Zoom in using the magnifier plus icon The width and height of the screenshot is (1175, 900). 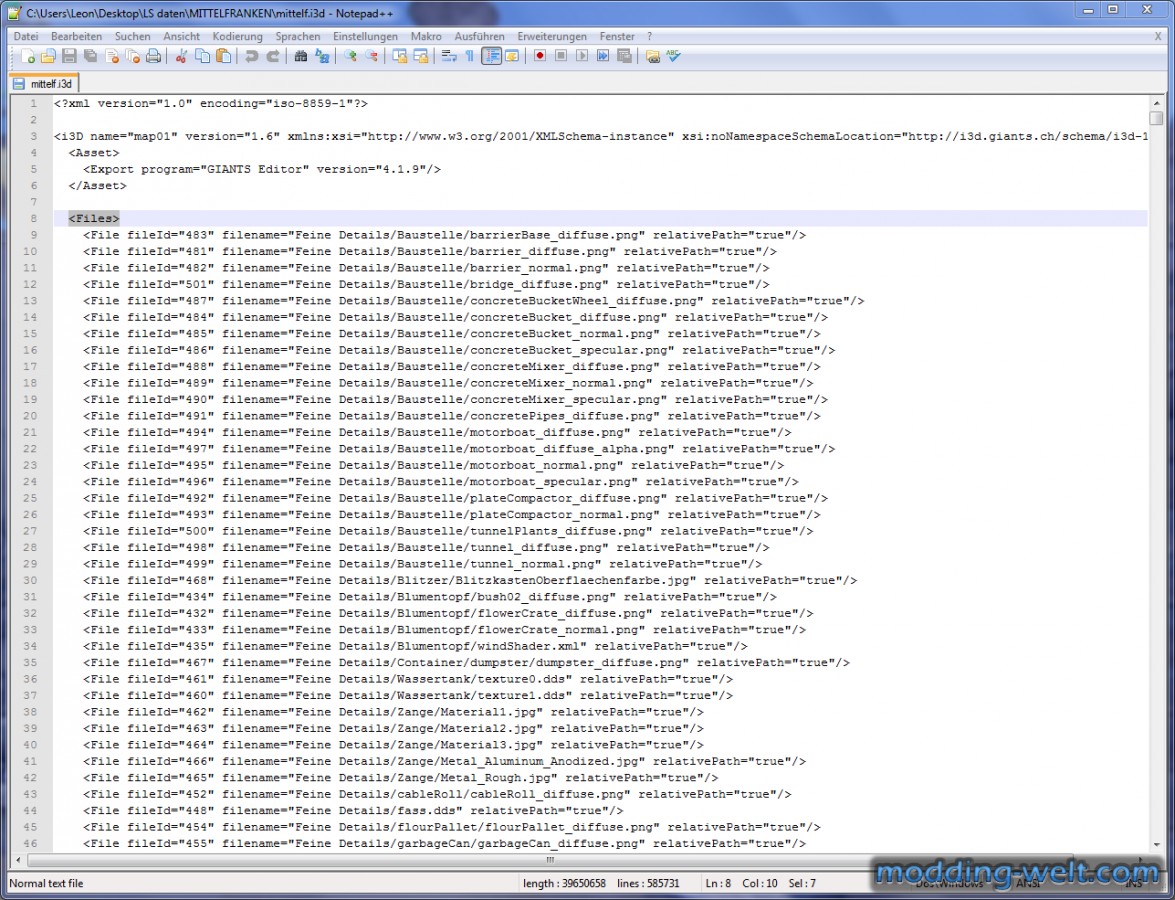(349, 56)
